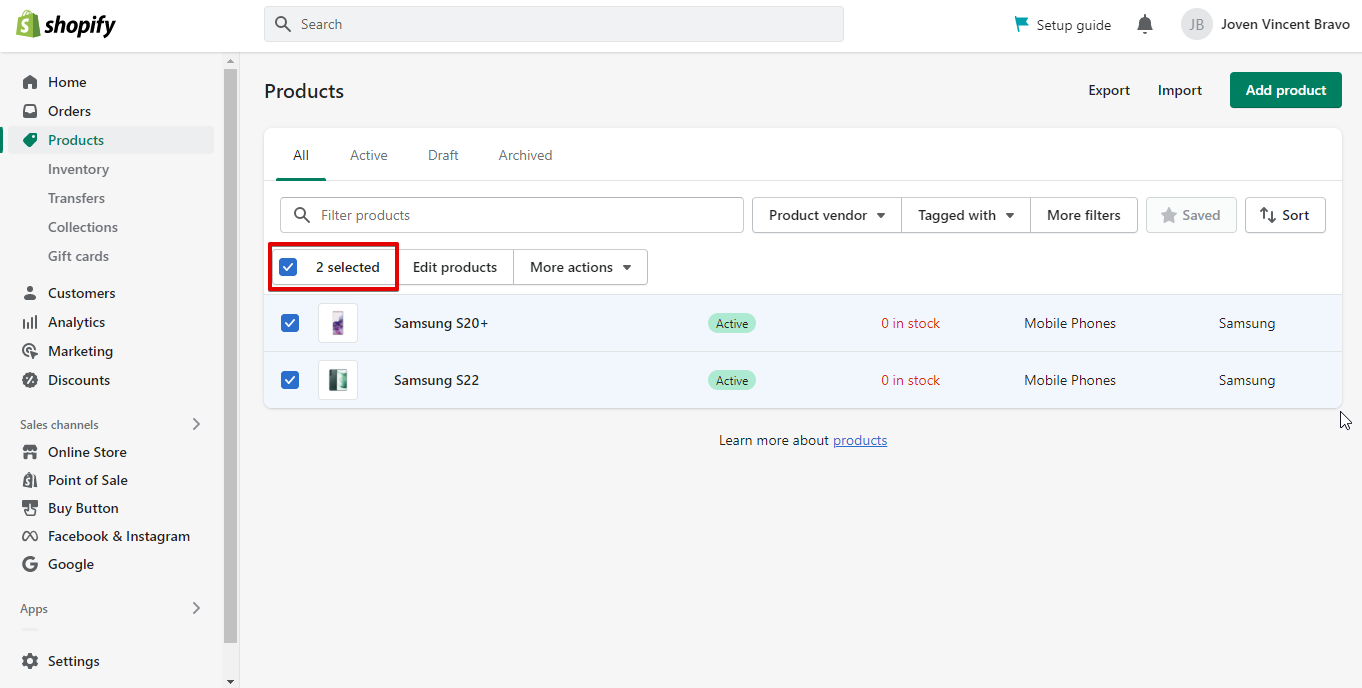Click the Filter products search field
1362x688 pixels.
coord(525,215)
